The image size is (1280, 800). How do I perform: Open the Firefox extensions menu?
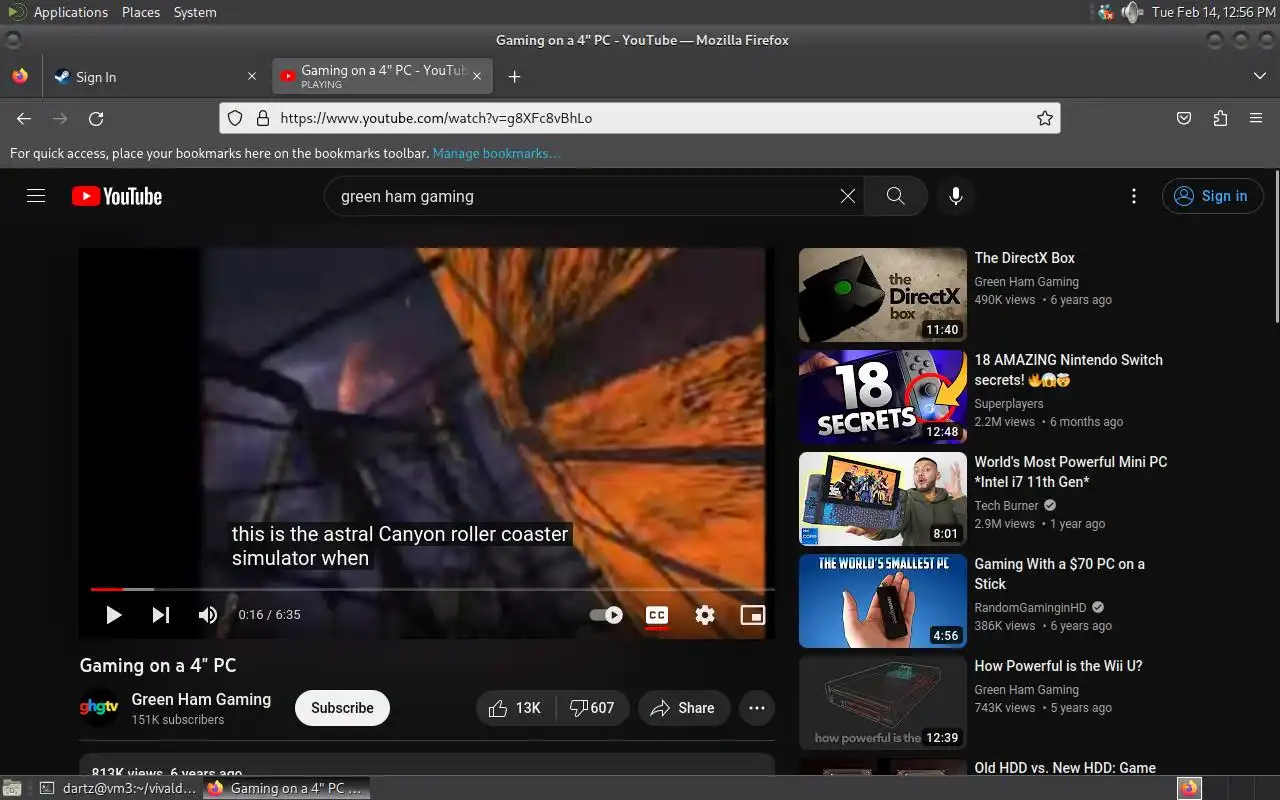pyautogui.click(x=1220, y=118)
